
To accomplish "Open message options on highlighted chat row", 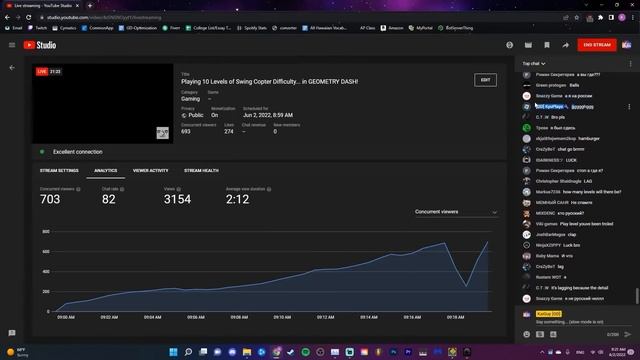I will pos(629,107).
